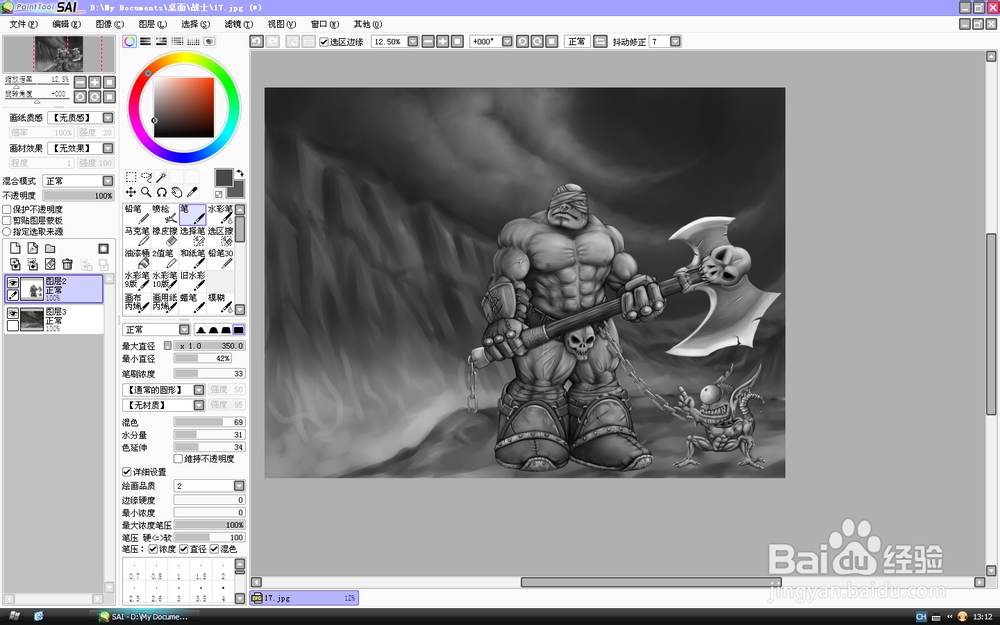The height and width of the screenshot is (625, 1000).
Task: Open the 图像 menu
Action: [x=110, y=24]
